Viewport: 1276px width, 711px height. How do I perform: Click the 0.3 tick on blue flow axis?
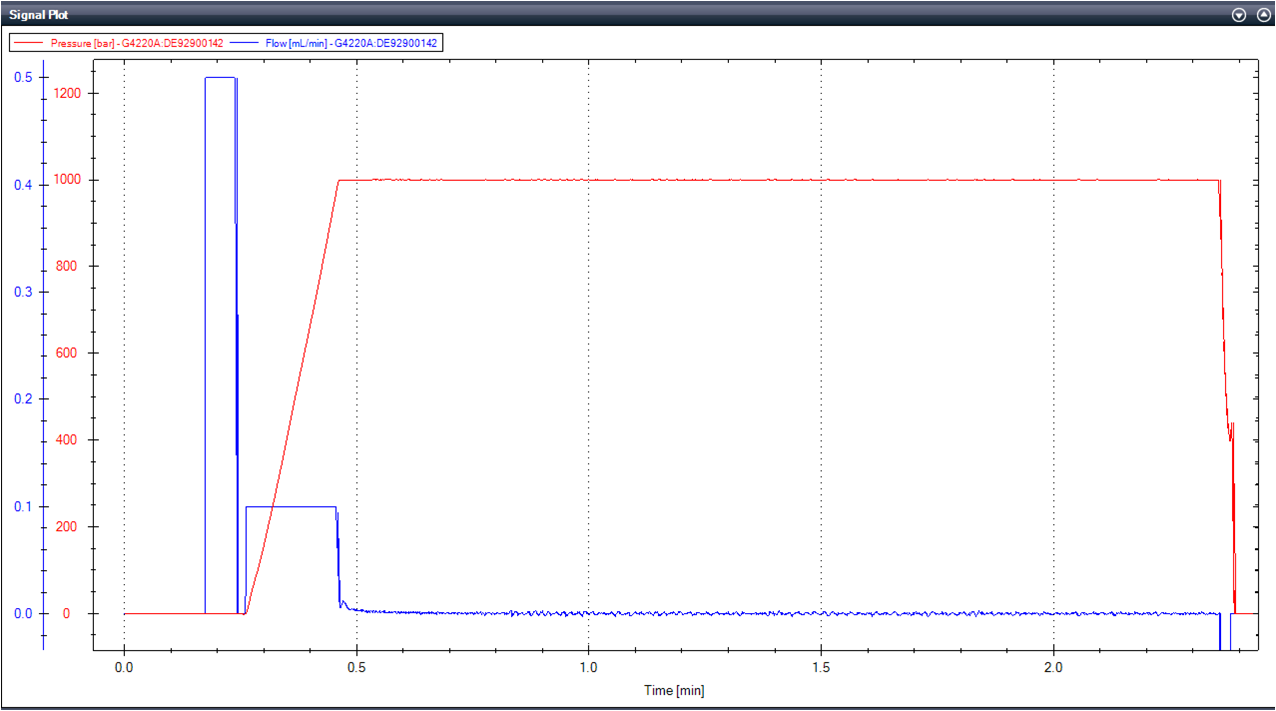(21, 292)
